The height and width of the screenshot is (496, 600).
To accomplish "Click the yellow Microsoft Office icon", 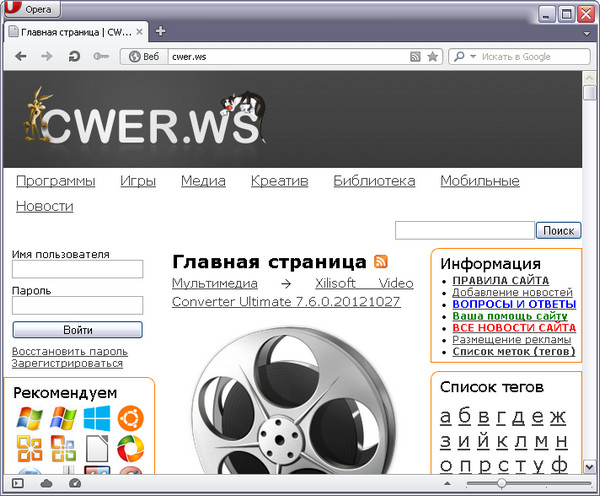I will [29, 449].
